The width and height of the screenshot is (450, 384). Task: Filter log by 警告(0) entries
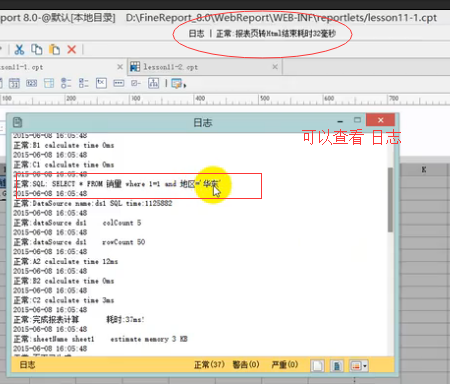[246, 365]
